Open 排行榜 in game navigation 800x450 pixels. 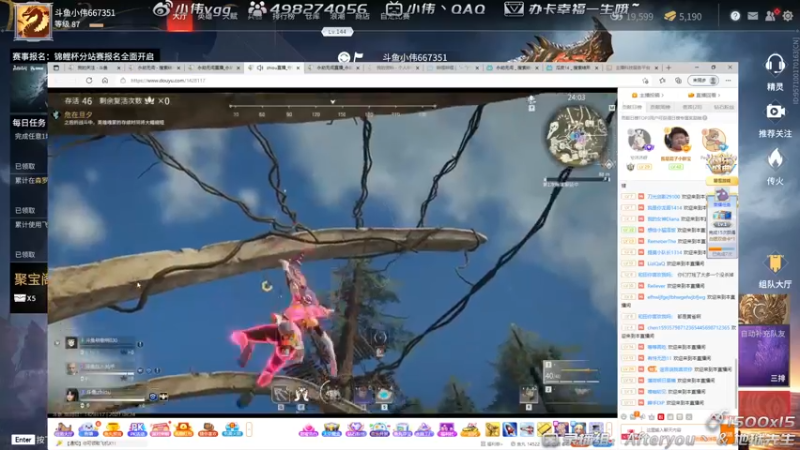coord(283,17)
